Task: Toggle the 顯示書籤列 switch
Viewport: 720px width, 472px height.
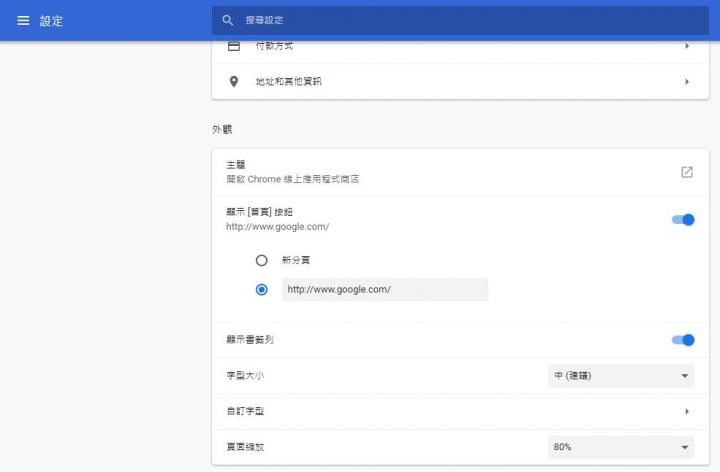Action: tap(683, 340)
